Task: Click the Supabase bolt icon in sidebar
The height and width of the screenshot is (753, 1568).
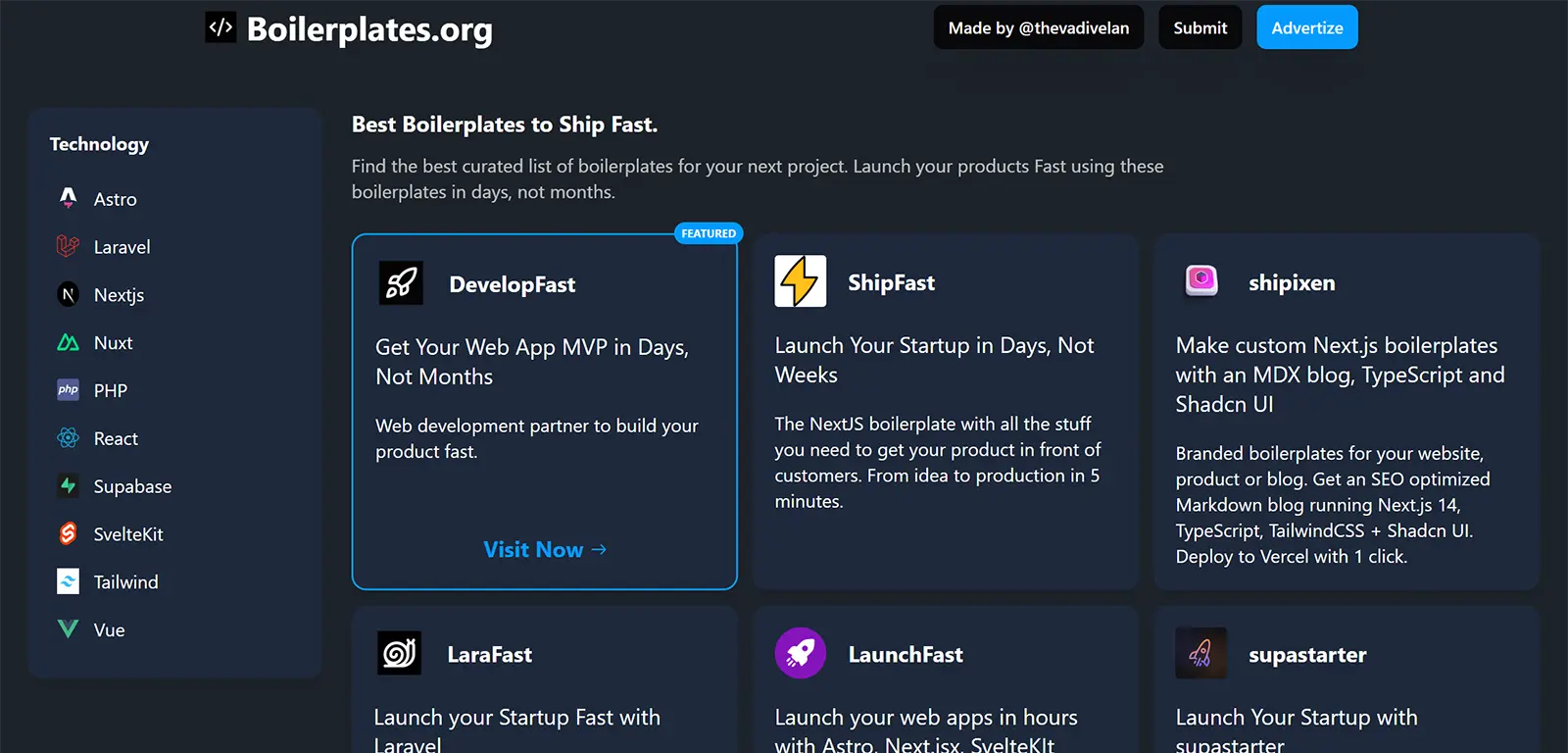Action: pos(68,485)
